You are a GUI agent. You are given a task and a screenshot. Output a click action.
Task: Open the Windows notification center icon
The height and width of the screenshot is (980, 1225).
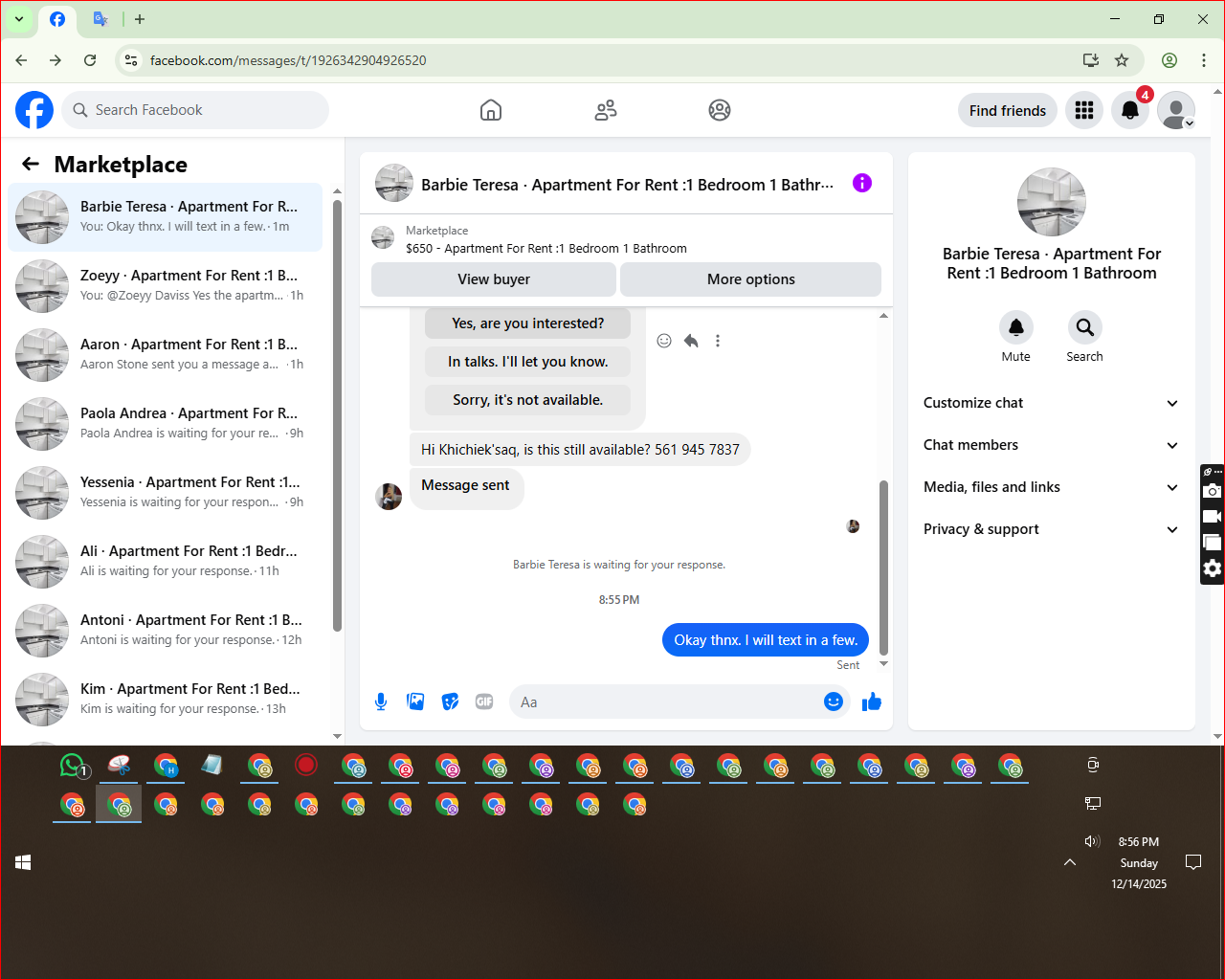[1193, 862]
